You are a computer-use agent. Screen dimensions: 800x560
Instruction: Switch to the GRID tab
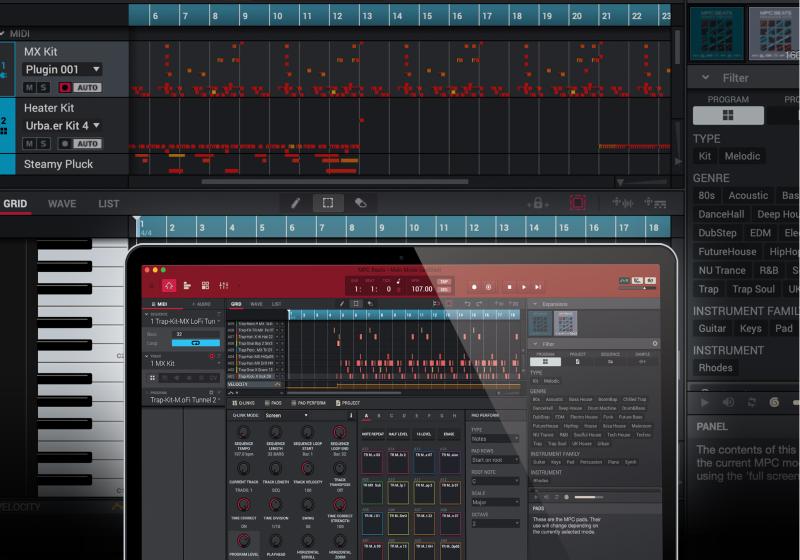(15, 204)
